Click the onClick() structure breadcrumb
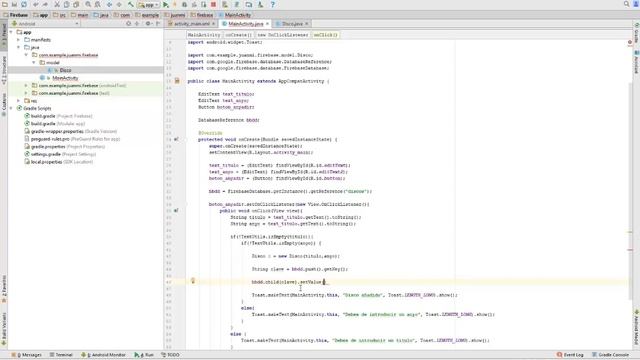 click(325, 35)
